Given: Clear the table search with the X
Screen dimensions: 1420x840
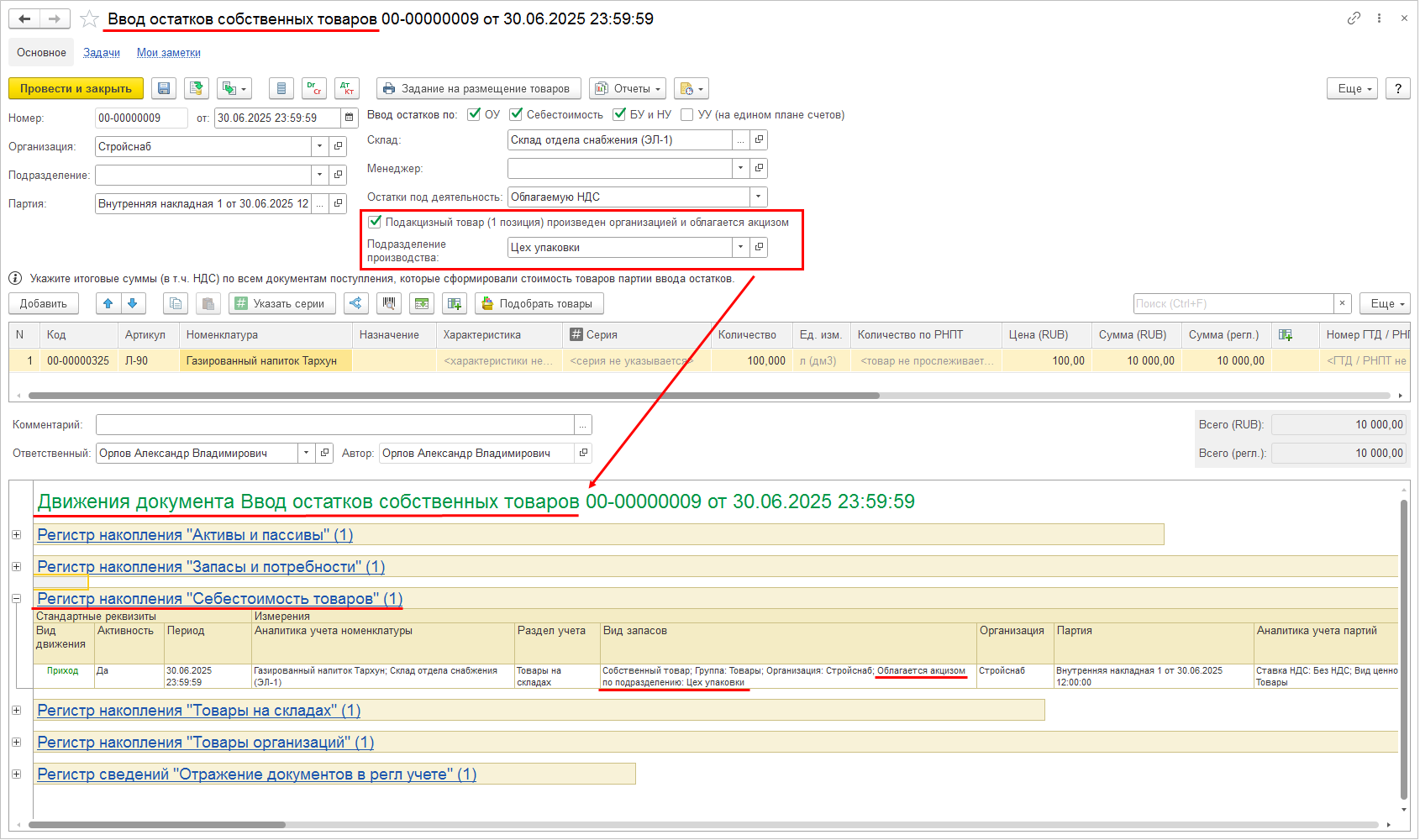Looking at the screenshot, I should tap(1343, 303).
